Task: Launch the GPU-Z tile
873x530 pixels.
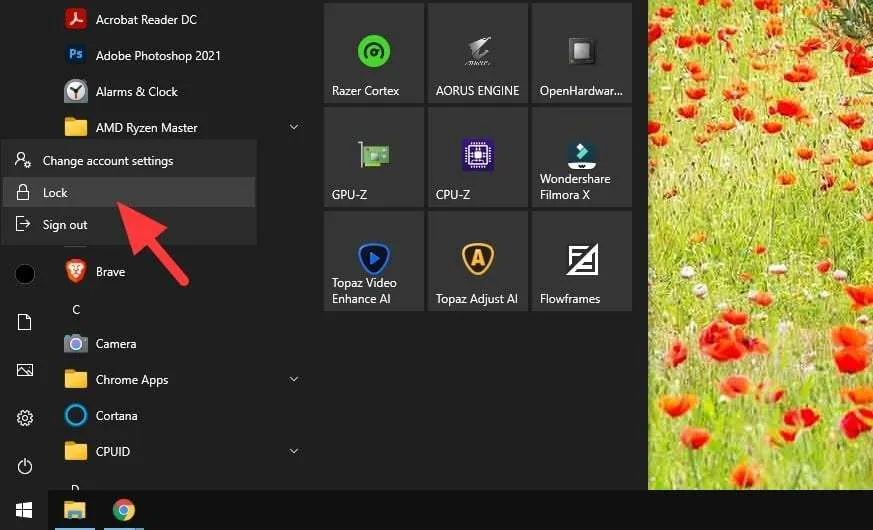Action: point(374,157)
